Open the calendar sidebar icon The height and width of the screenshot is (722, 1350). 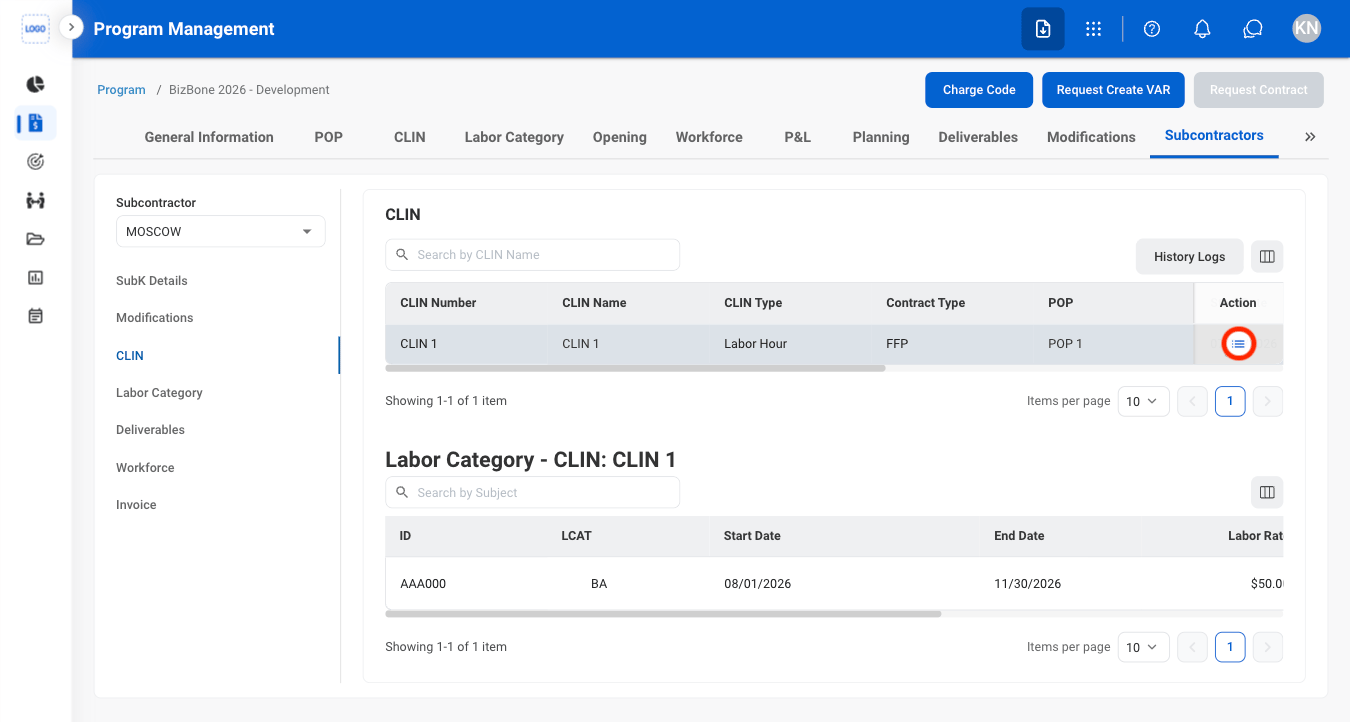coord(35,316)
